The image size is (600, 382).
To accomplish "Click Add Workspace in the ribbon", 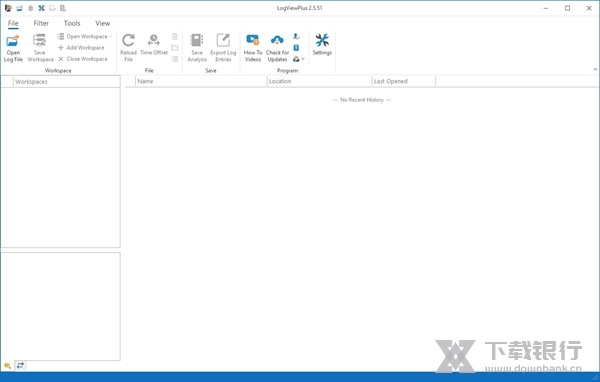I will (x=81, y=47).
